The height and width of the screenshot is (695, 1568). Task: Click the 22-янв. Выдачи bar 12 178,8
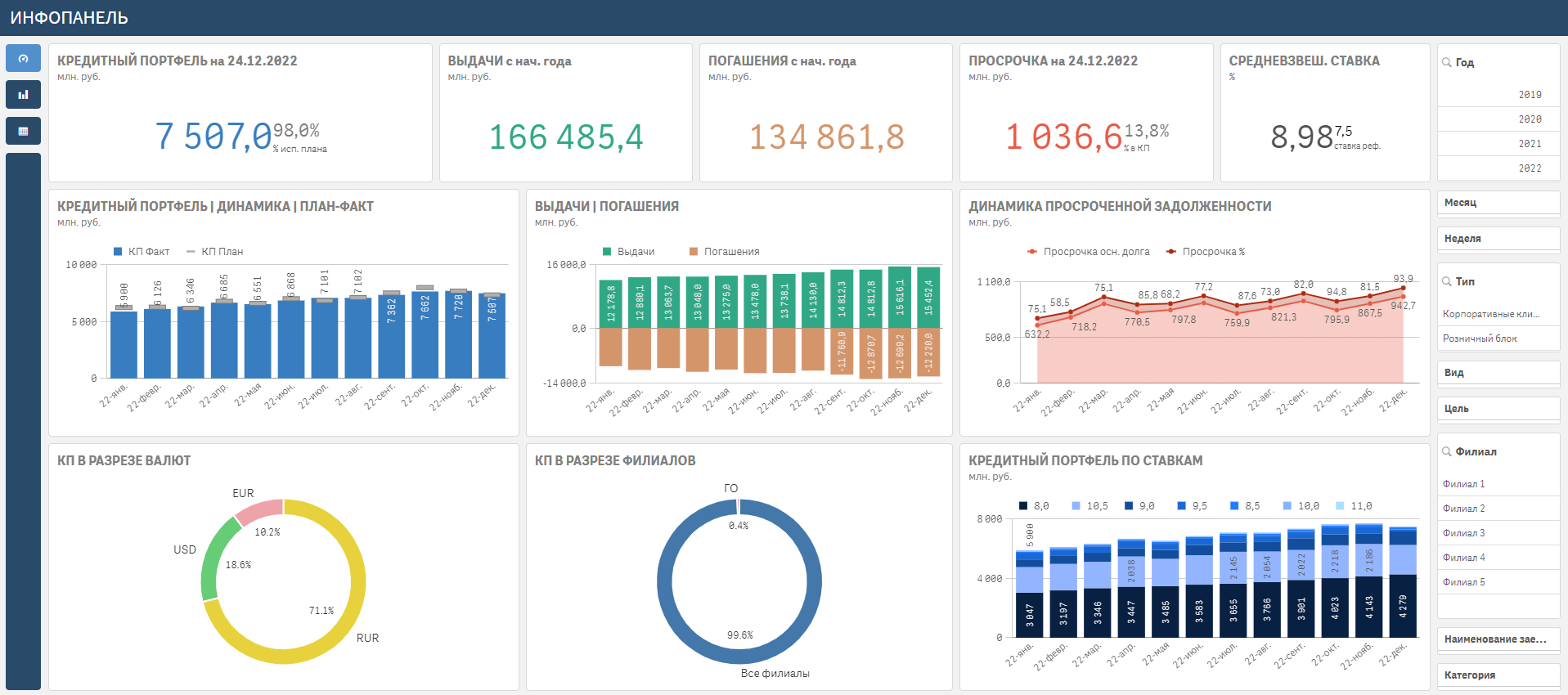[x=611, y=304]
